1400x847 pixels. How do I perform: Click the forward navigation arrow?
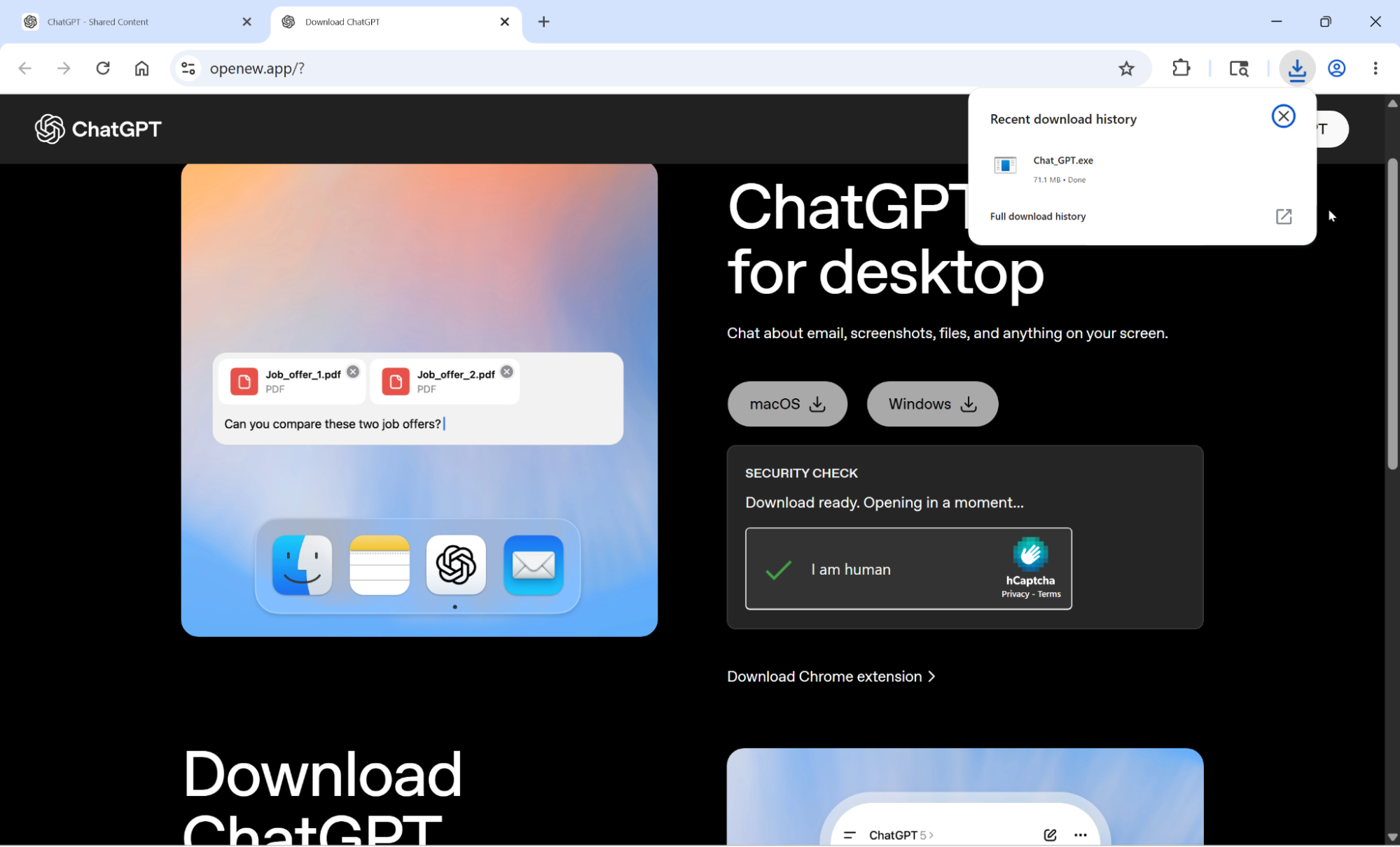[x=64, y=68]
